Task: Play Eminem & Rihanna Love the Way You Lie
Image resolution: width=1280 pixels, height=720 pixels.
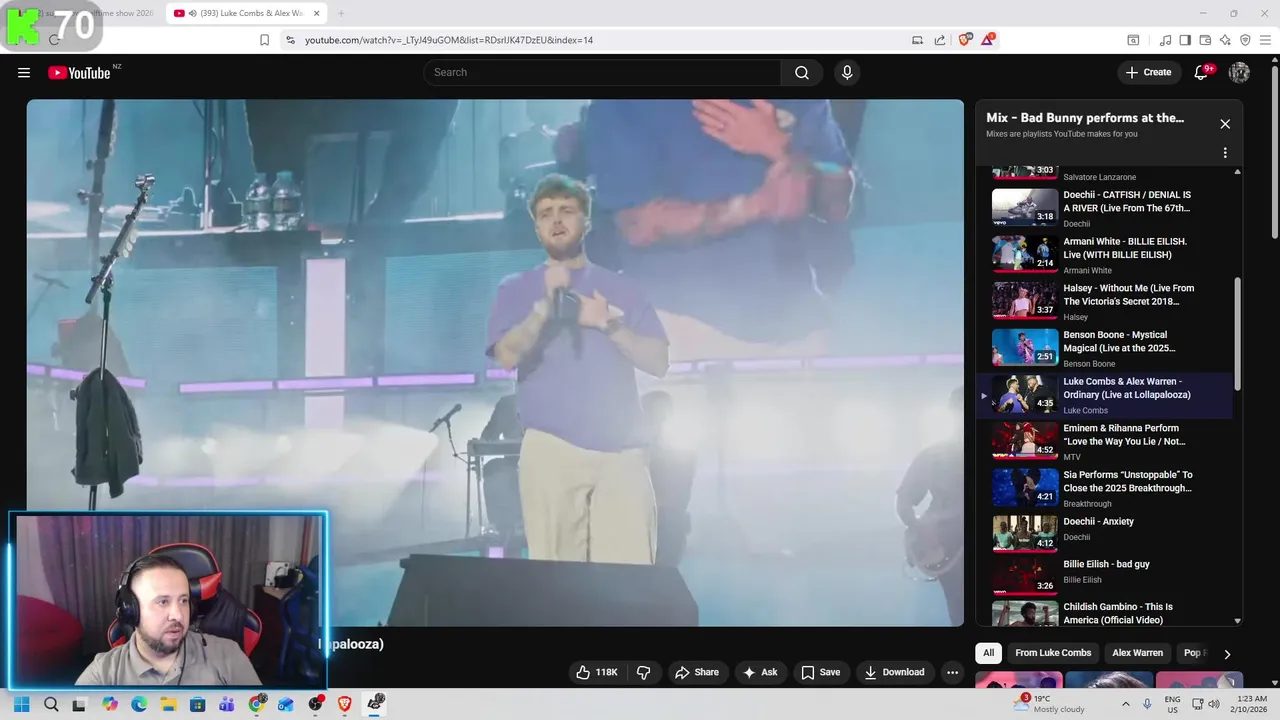Action: [1105, 441]
